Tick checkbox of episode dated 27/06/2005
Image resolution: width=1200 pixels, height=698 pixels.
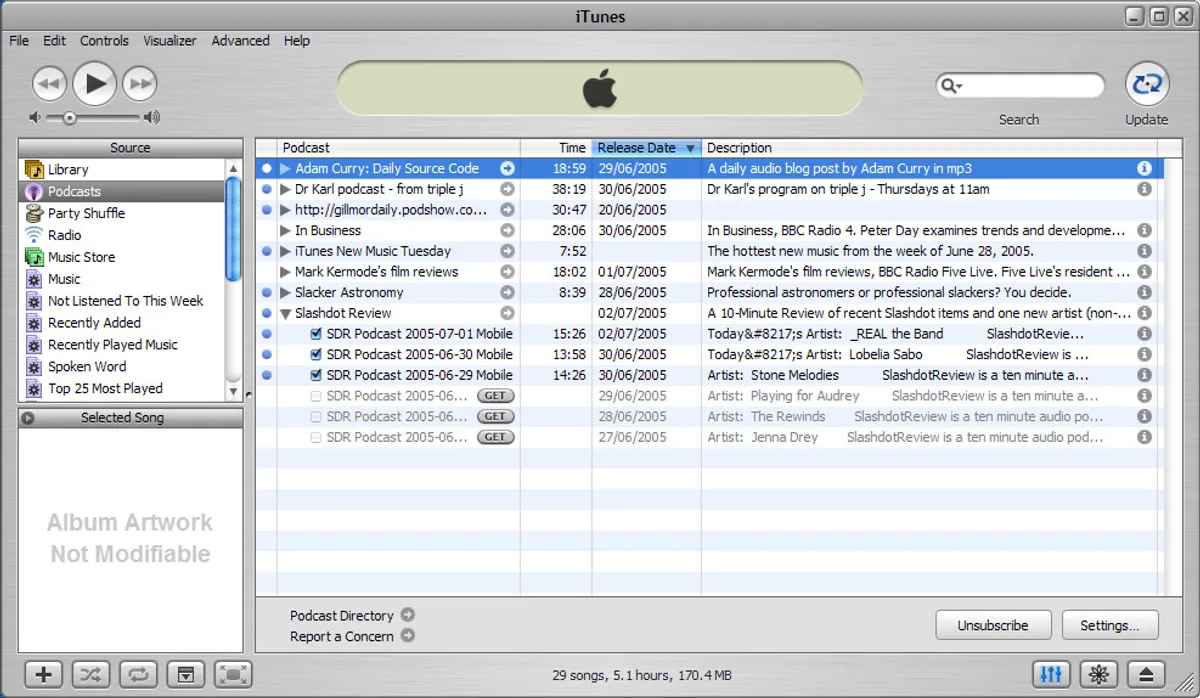coord(316,437)
